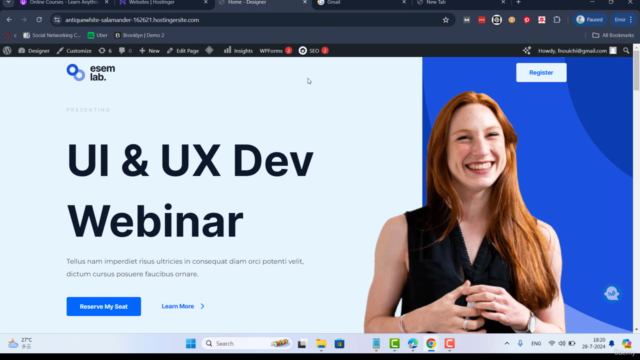Reload the page with the refresh icon
640x360 pixels.
(39, 20)
